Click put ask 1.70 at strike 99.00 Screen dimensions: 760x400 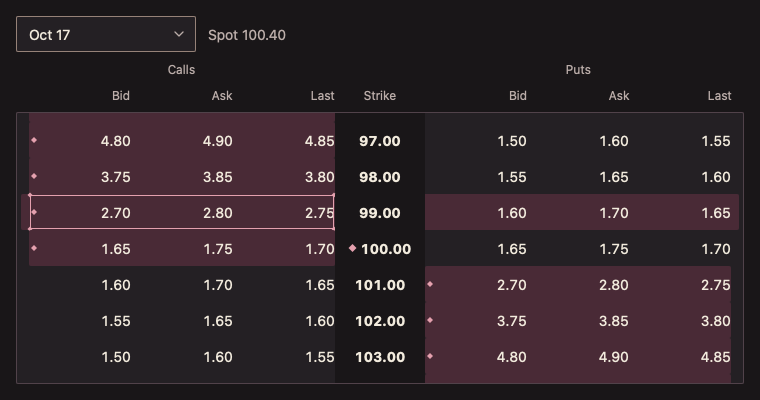tap(614, 213)
